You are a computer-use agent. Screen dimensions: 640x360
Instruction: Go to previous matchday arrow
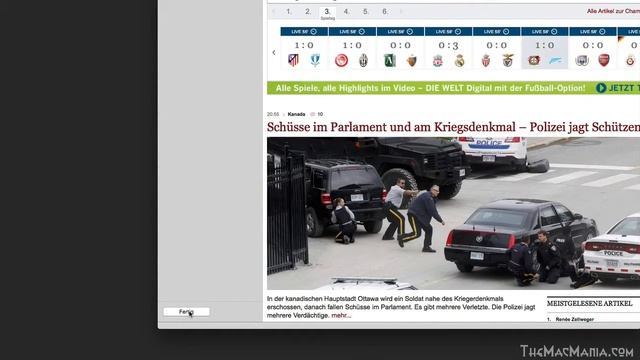(x=274, y=11)
